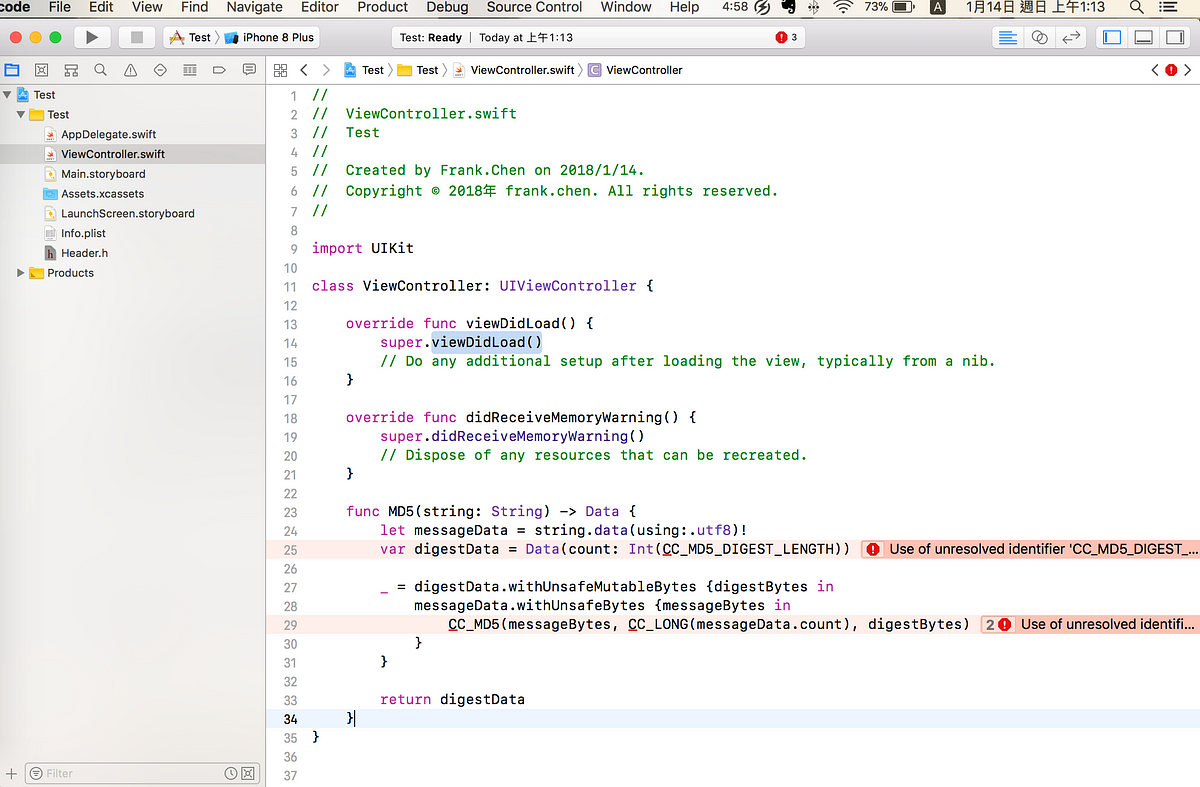The width and height of the screenshot is (1200, 787).
Task: Open the Report navigator speech-bubble icon
Action: [249, 70]
